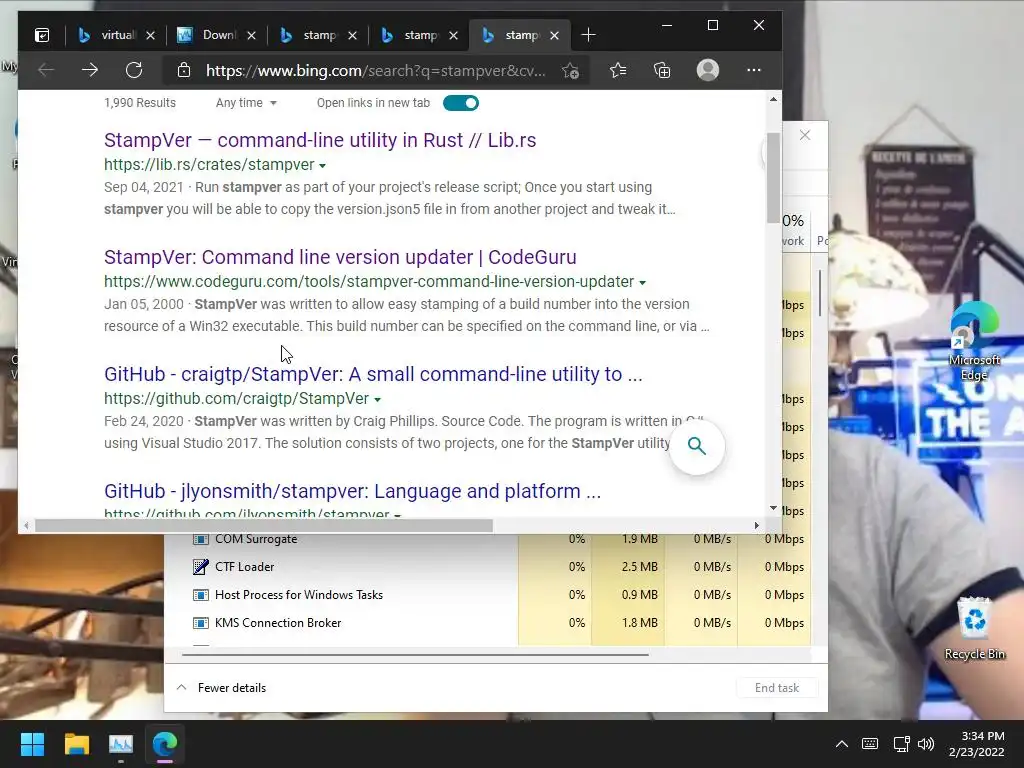The width and height of the screenshot is (1024, 768).
Task: Click the browser vertical scrollbar thumb
Action: pyautogui.click(x=773, y=178)
